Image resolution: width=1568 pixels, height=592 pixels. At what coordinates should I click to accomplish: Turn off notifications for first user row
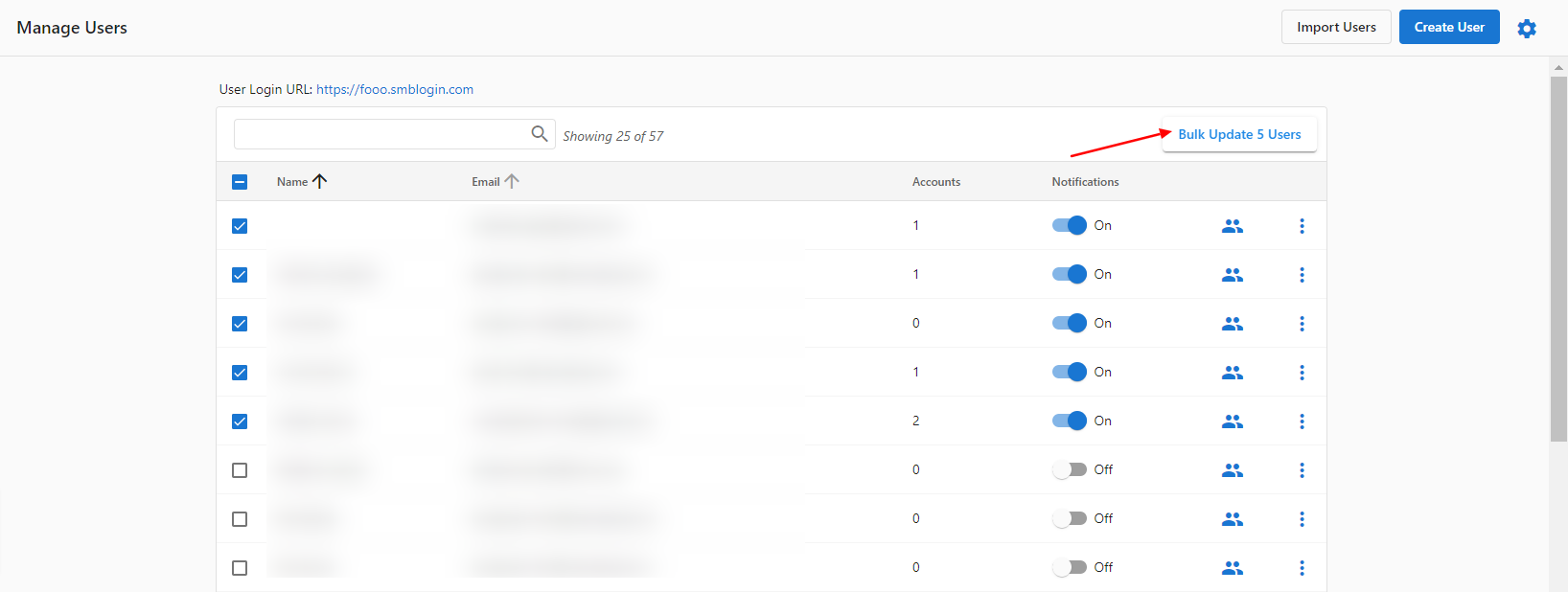coord(1070,225)
